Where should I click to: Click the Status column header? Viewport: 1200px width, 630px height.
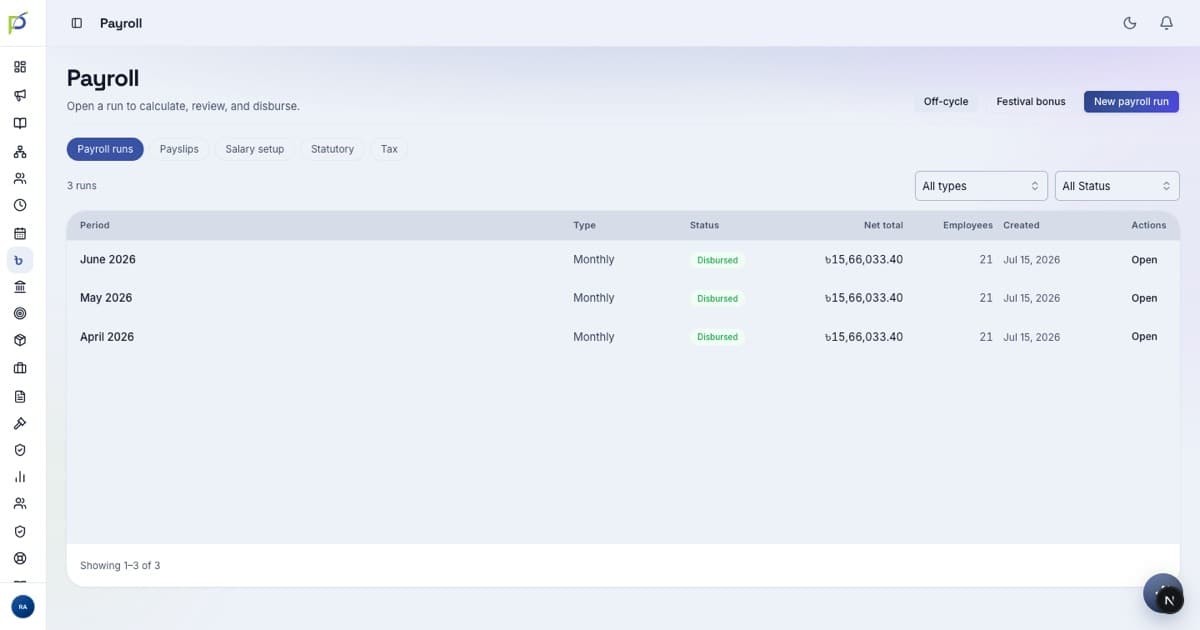coord(704,226)
